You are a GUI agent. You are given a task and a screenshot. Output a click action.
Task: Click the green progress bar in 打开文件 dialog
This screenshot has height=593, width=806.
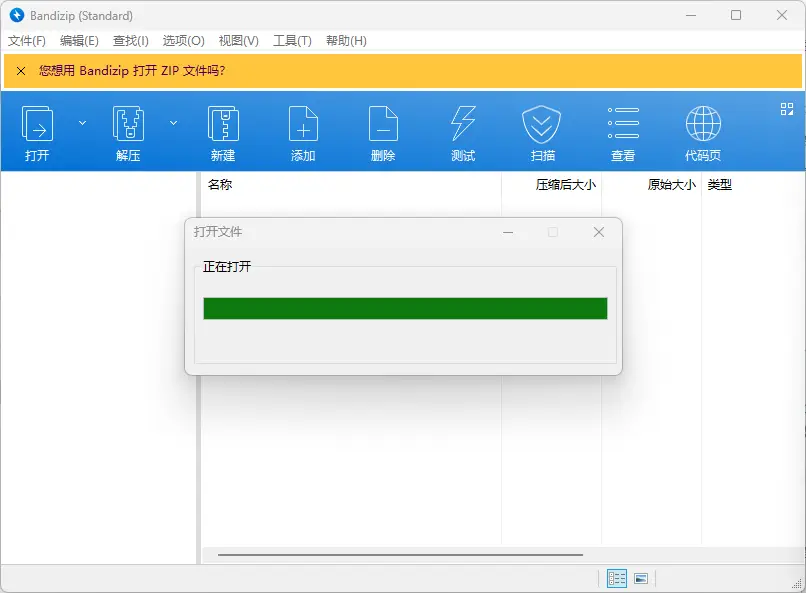point(405,308)
